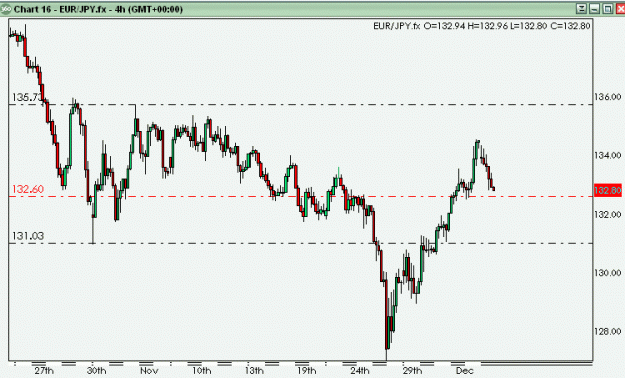Viewport: 625px width, 378px height.
Task: Click the 10th date label
Action: click(x=202, y=371)
